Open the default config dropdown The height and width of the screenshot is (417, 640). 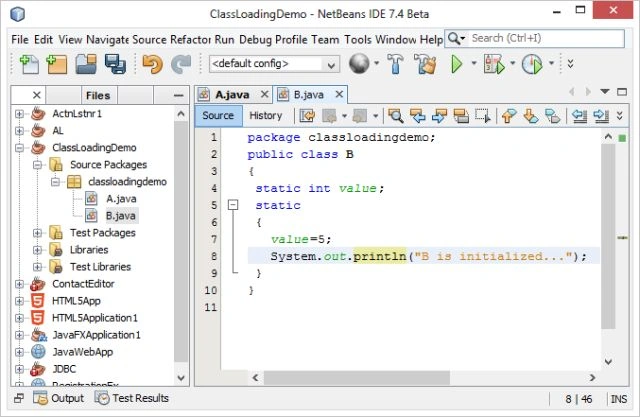click(x=274, y=64)
